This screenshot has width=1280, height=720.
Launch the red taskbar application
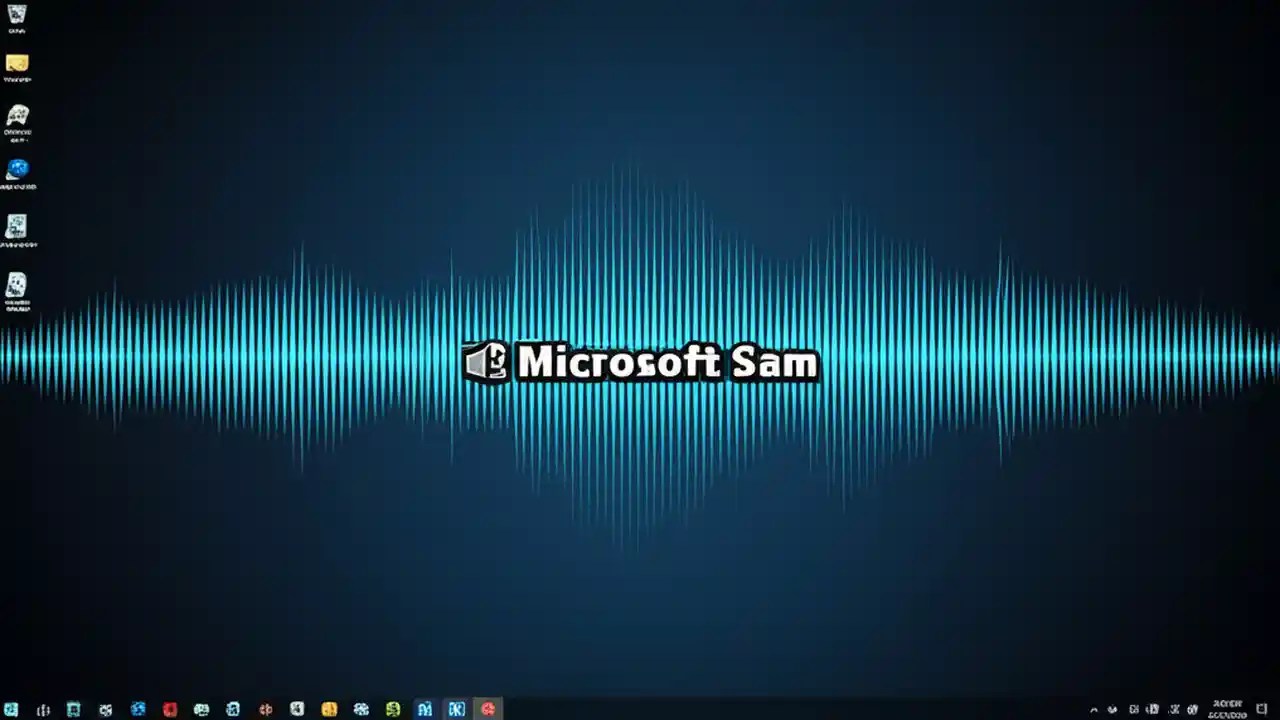coord(169,709)
